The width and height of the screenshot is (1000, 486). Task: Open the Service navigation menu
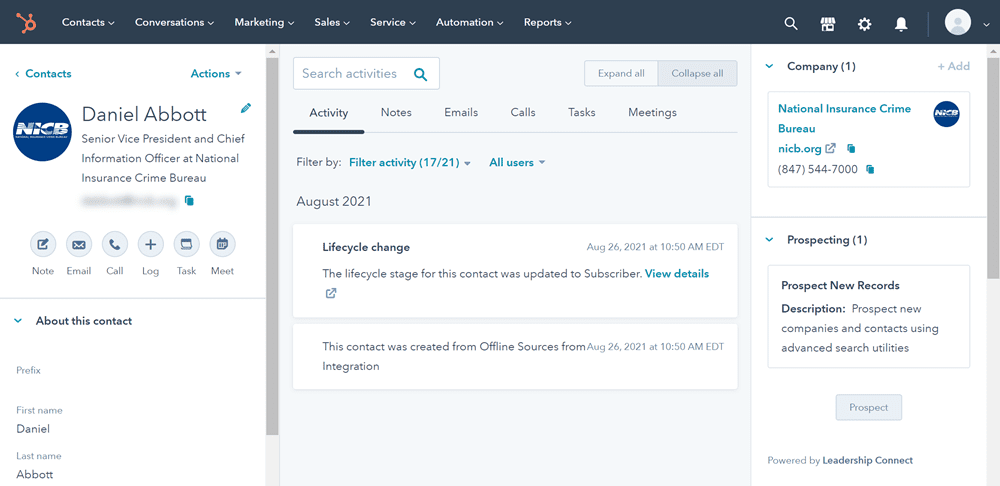click(x=393, y=22)
